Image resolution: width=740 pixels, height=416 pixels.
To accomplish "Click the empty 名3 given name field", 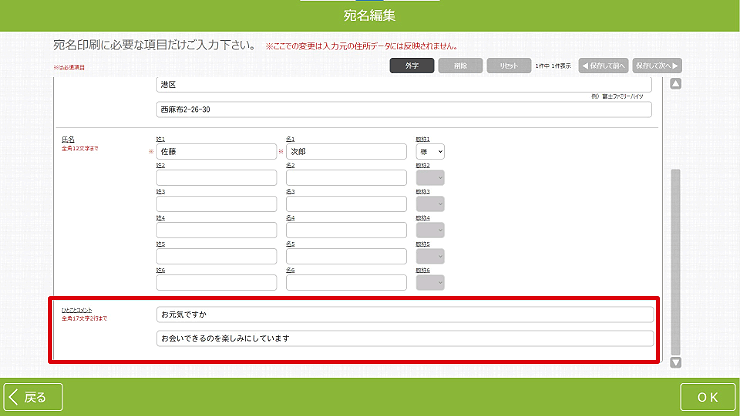I will pos(345,204).
